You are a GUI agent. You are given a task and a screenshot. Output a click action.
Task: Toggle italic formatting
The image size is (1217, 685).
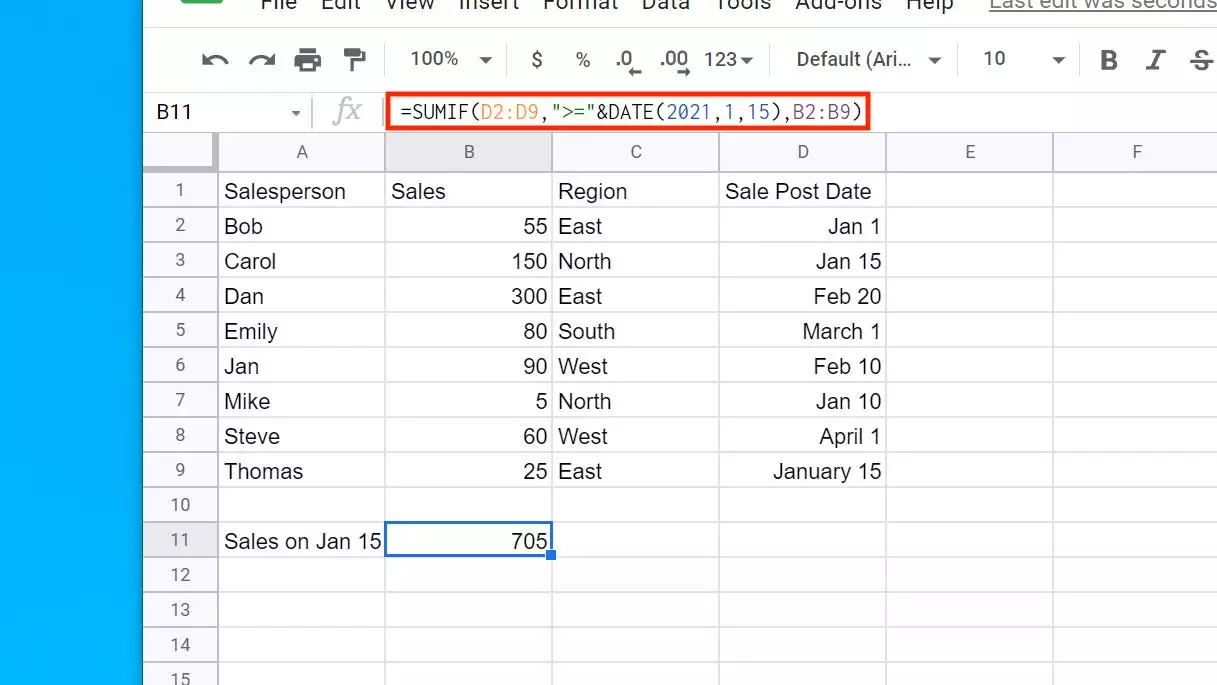click(x=1155, y=60)
